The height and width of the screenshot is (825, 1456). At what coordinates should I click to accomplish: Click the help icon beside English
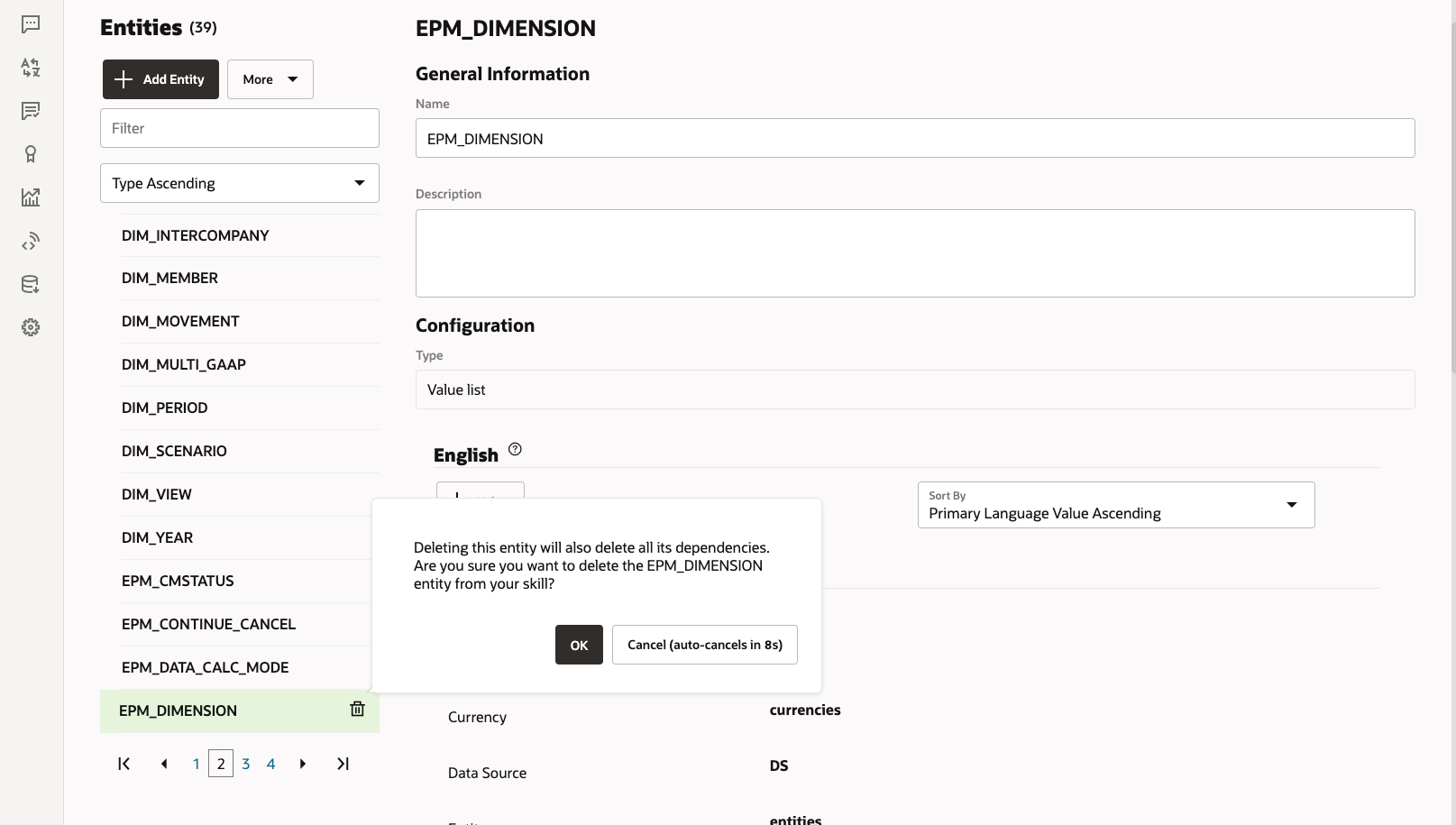(515, 449)
